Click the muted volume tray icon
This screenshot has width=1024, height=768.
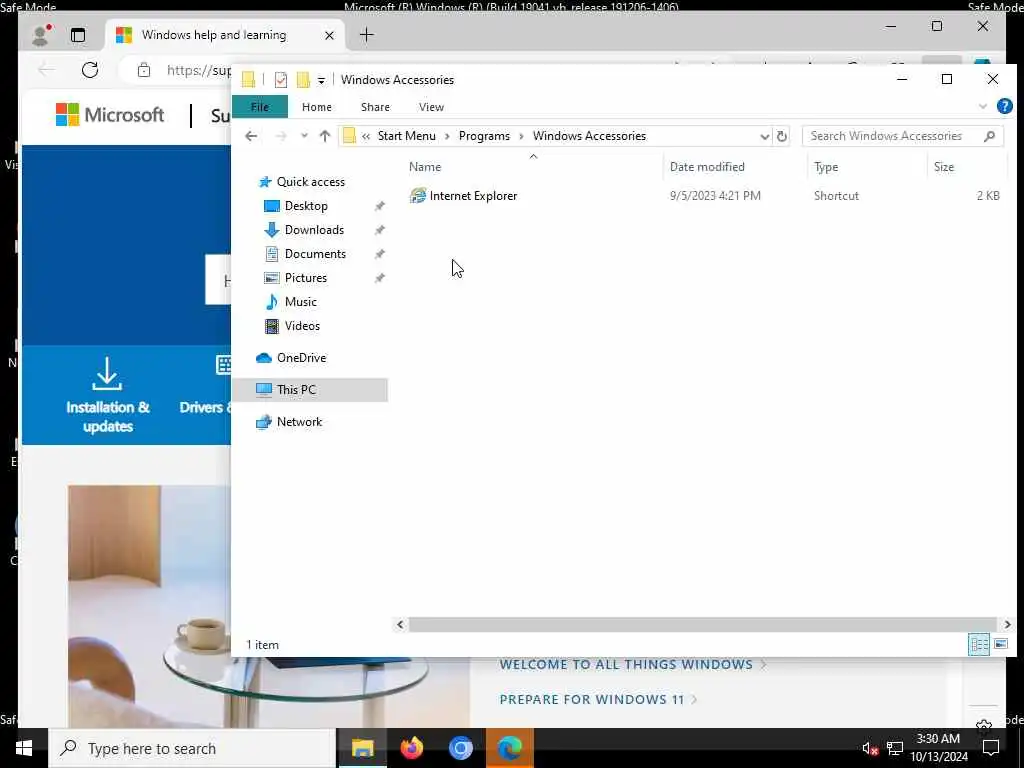(x=869, y=748)
